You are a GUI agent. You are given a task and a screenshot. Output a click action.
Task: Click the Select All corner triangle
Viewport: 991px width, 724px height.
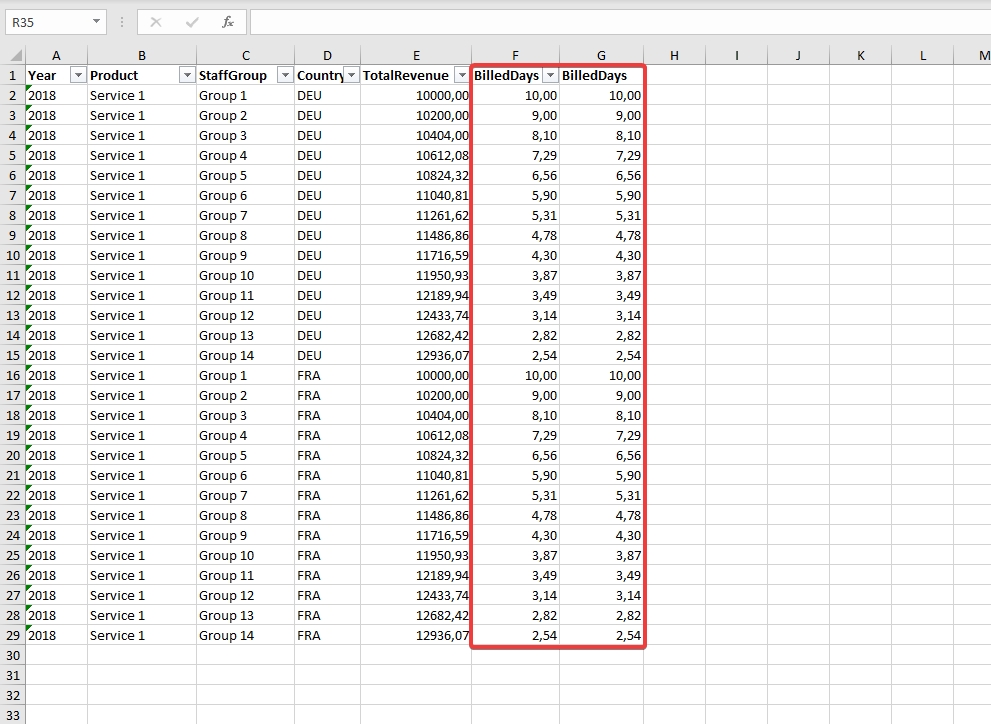coord(14,55)
